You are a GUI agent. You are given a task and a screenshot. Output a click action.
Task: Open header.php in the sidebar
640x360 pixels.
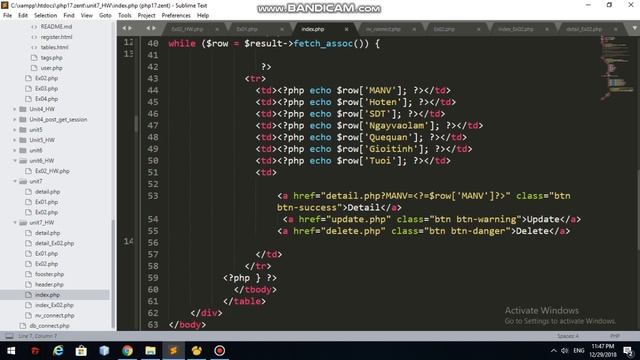[49, 284]
